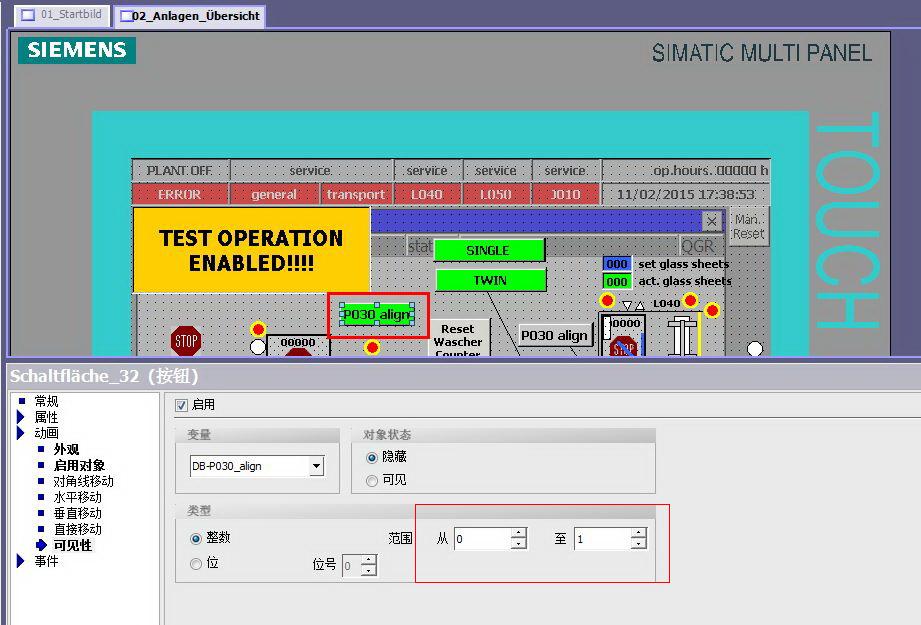Select the 直接移动 animation item

pyautogui.click(x=78, y=529)
